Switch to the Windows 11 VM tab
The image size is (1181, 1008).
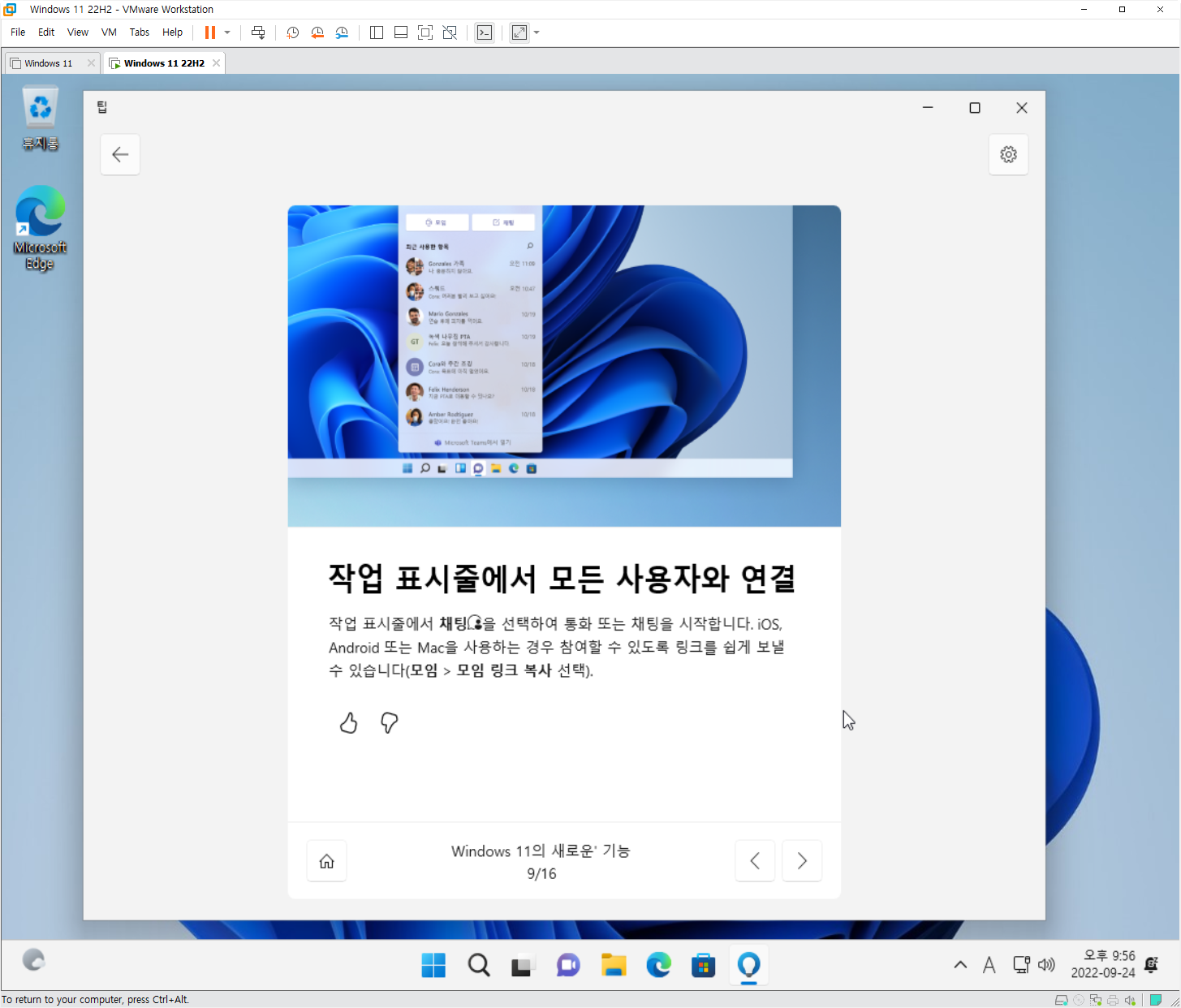click(48, 63)
